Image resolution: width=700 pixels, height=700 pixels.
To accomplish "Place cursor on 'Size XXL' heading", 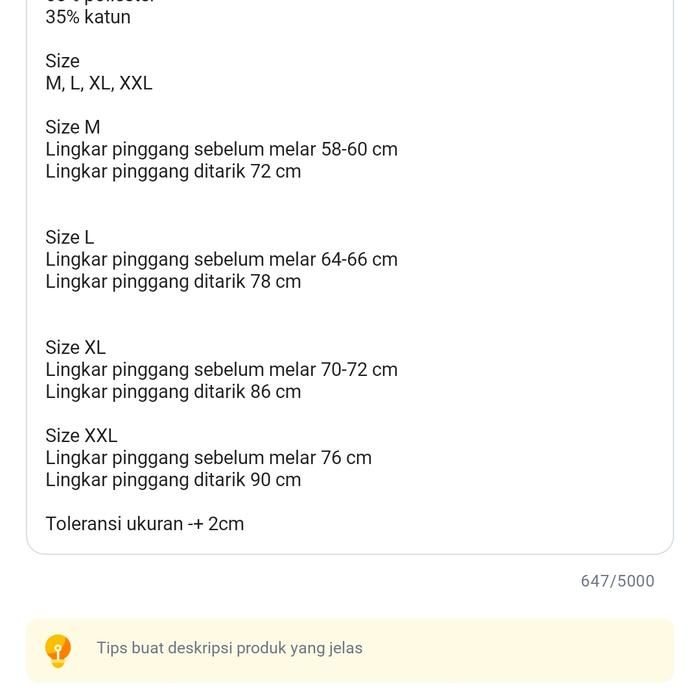I will [x=81, y=435].
